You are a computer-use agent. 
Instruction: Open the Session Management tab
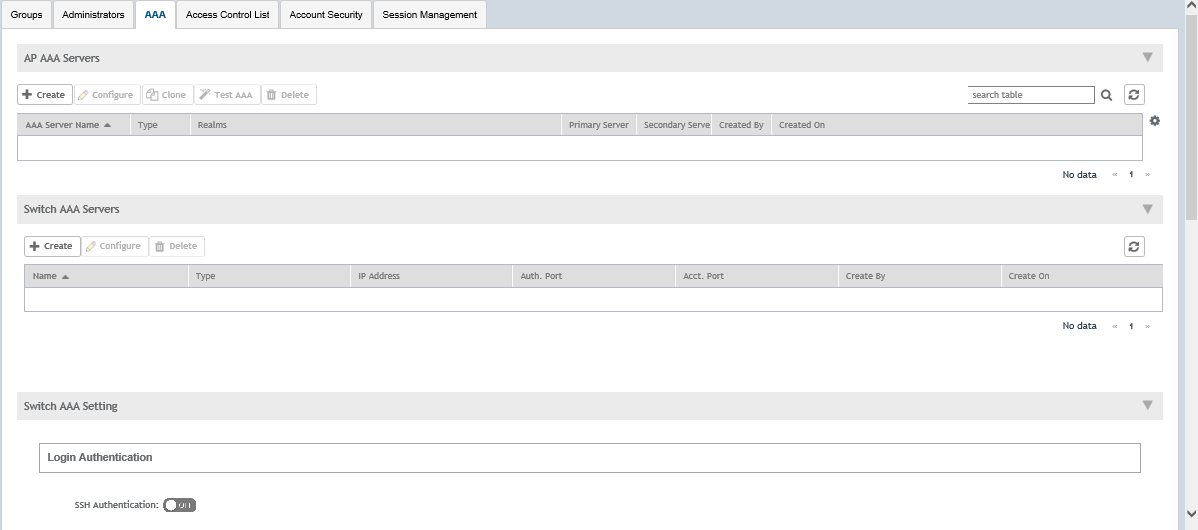[x=430, y=15]
